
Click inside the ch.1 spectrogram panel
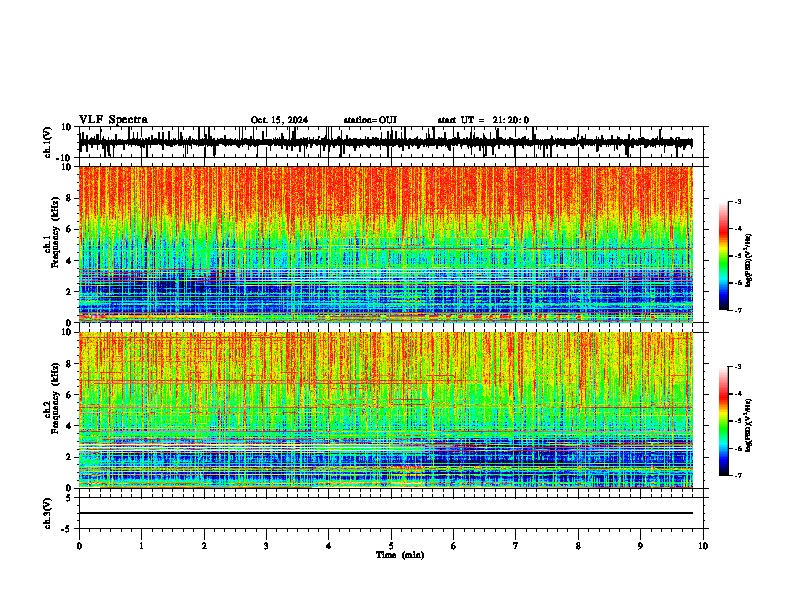[x=385, y=244]
